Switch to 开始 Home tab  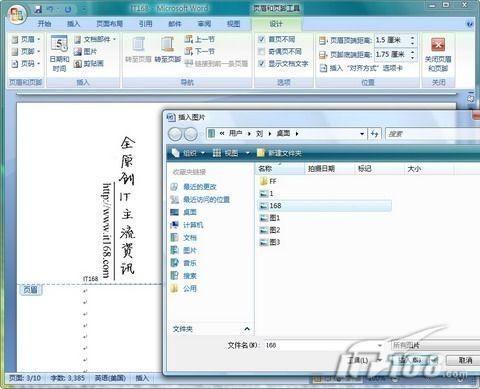tap(44, 24)
